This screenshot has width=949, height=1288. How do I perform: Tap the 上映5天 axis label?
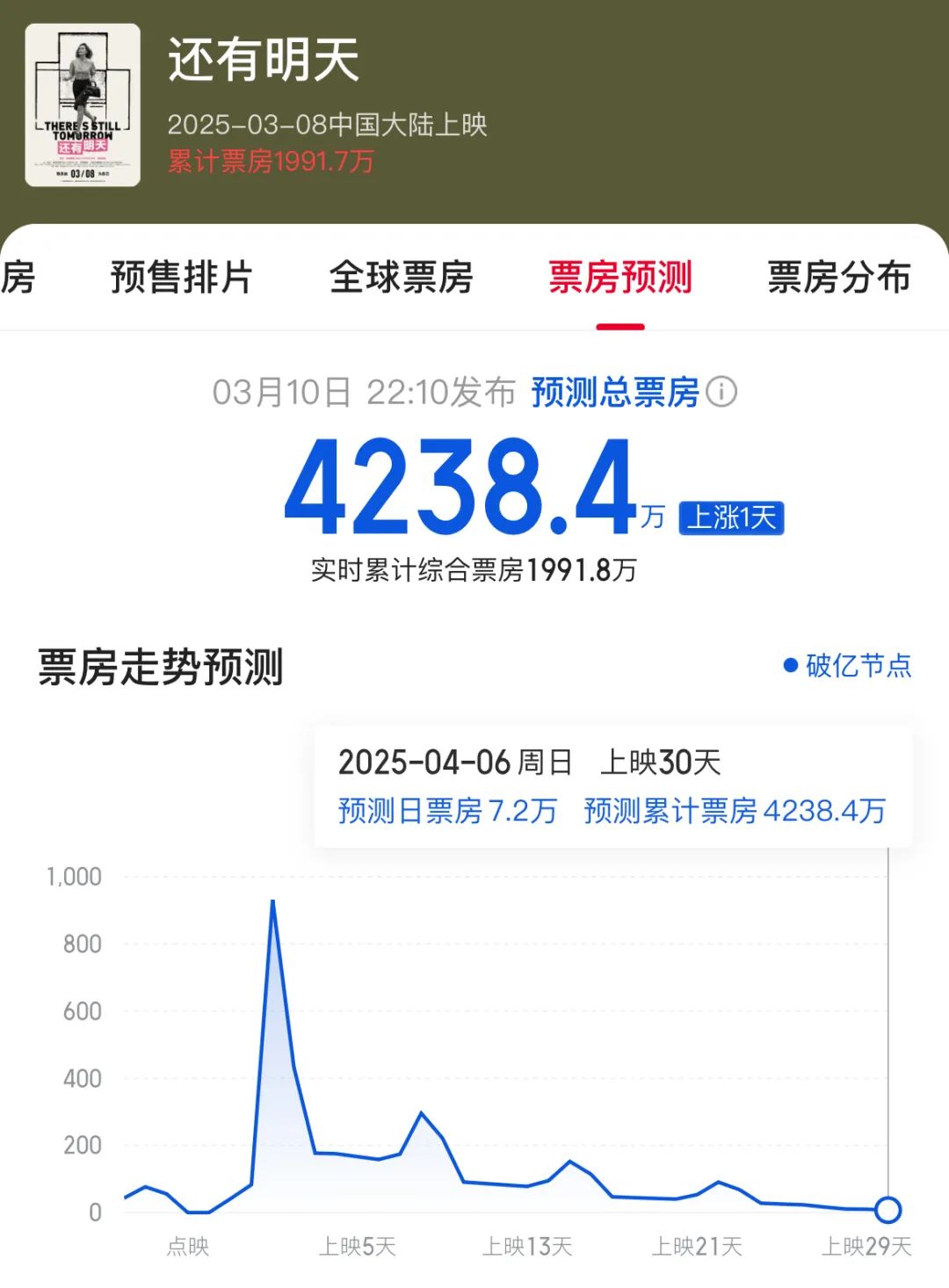(358, 1246)
